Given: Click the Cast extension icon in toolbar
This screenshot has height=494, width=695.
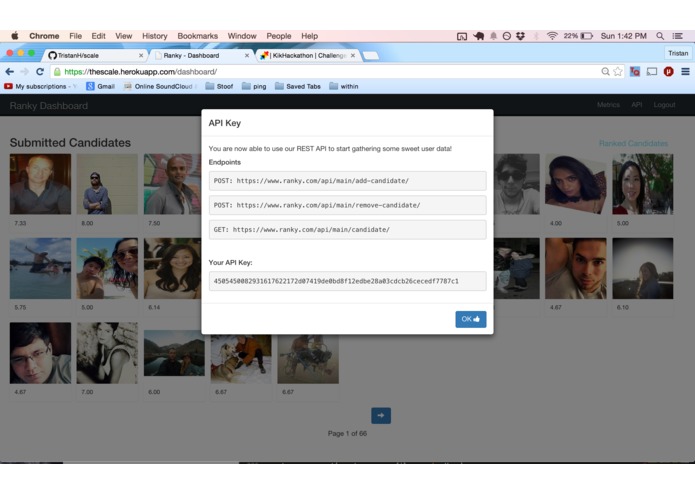Looking at the screenshot, I should [x=652, y=71].
